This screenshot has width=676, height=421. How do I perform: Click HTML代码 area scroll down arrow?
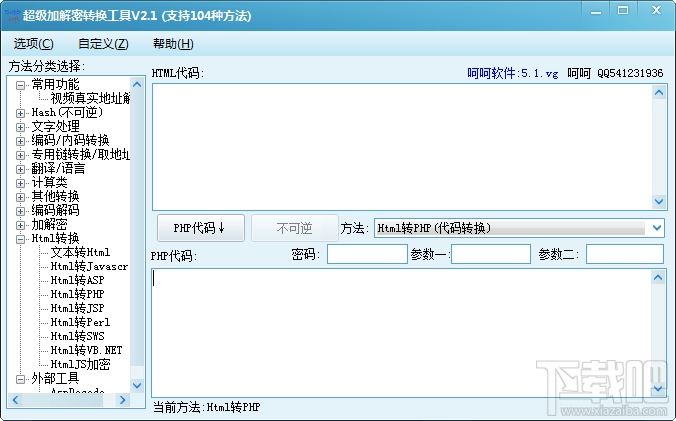pos(659,201)
